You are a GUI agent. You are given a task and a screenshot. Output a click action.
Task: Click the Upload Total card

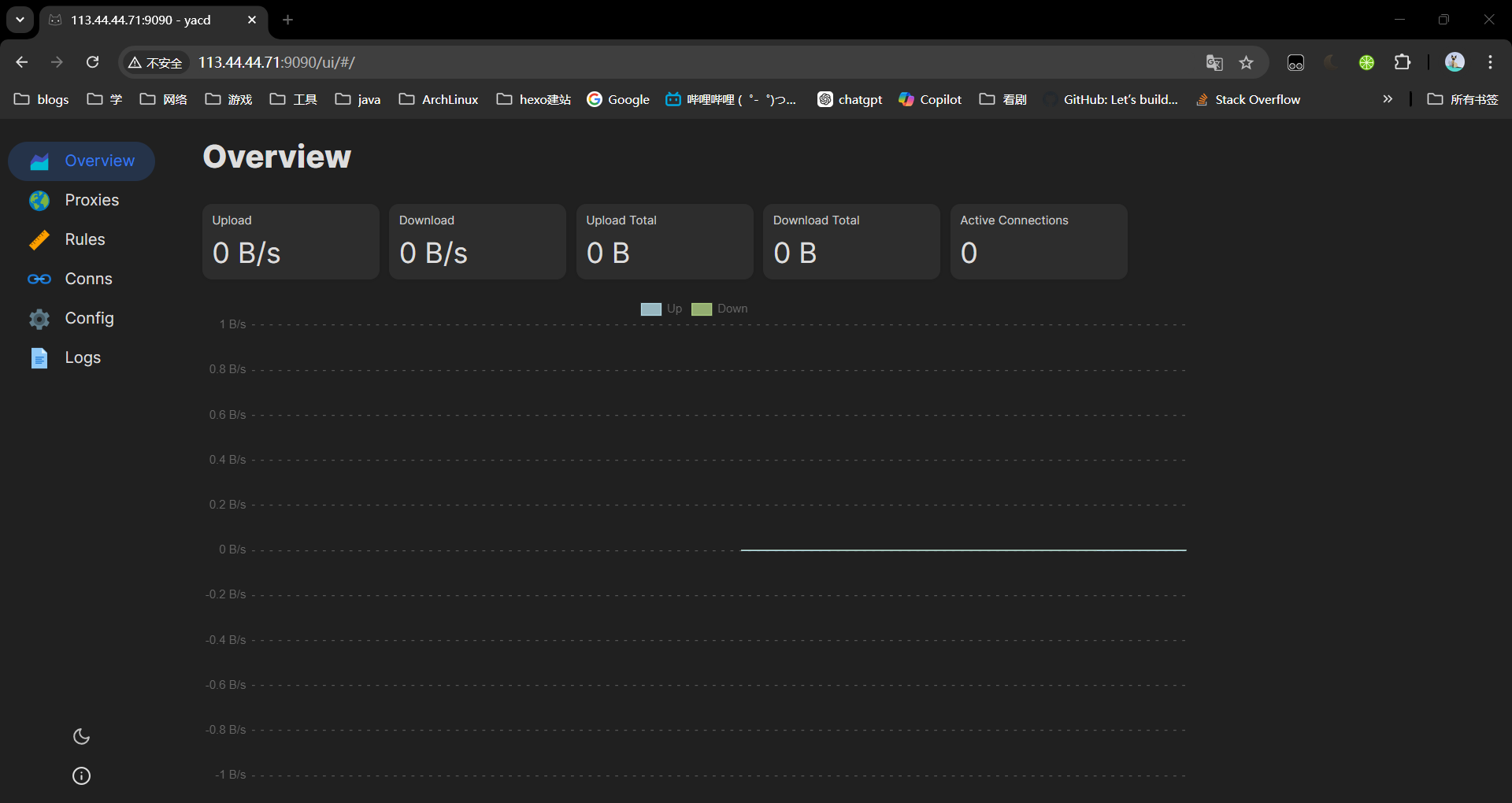665,242
